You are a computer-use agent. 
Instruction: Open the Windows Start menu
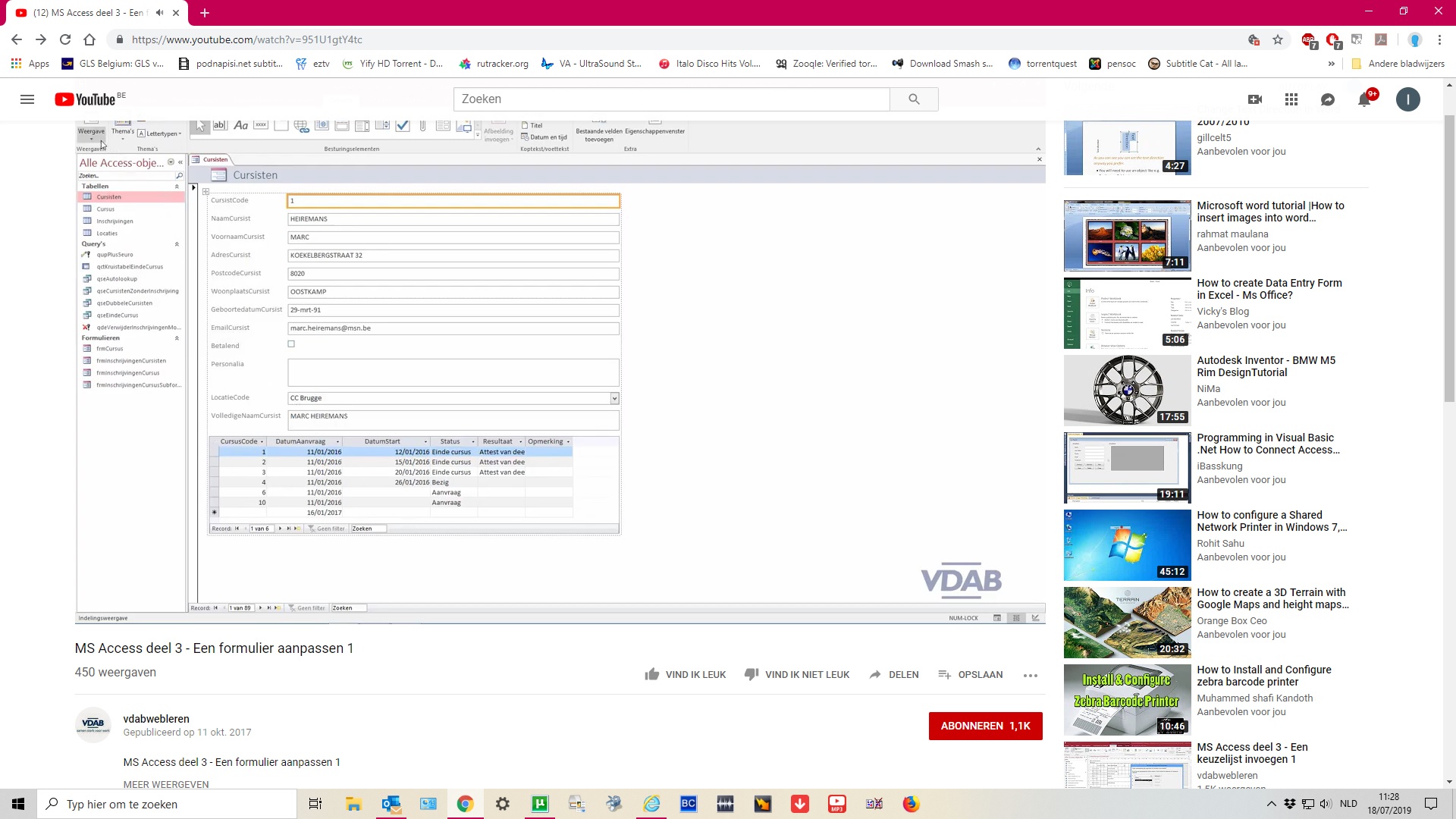[18, 804]
